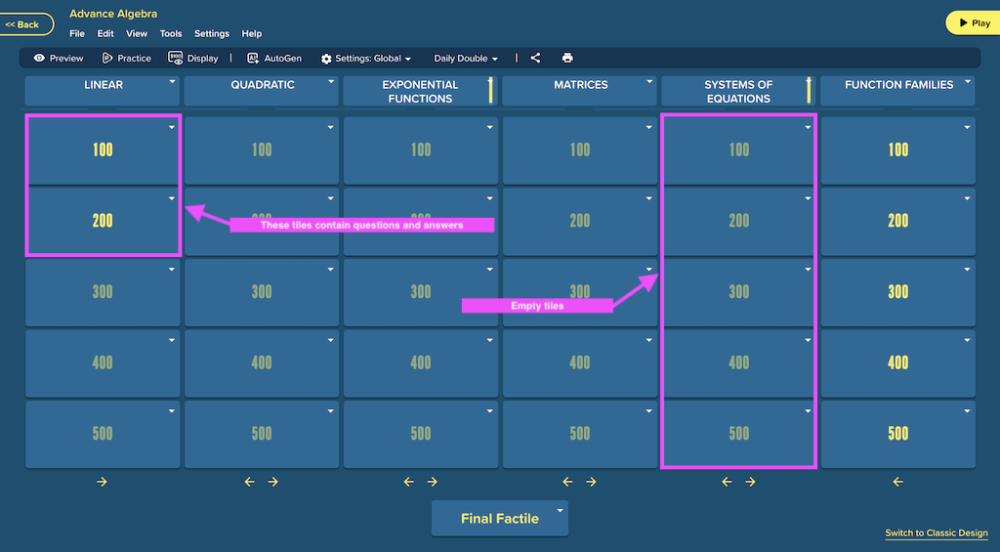Screen dimensions: 1000x552
Task: Open the Tools menu
Action: coord(170,33)
